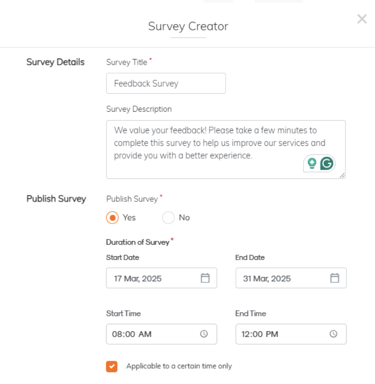
Task: Open the End Date field showing 31 Mar, 2025
Action: [x=291, y=278]
